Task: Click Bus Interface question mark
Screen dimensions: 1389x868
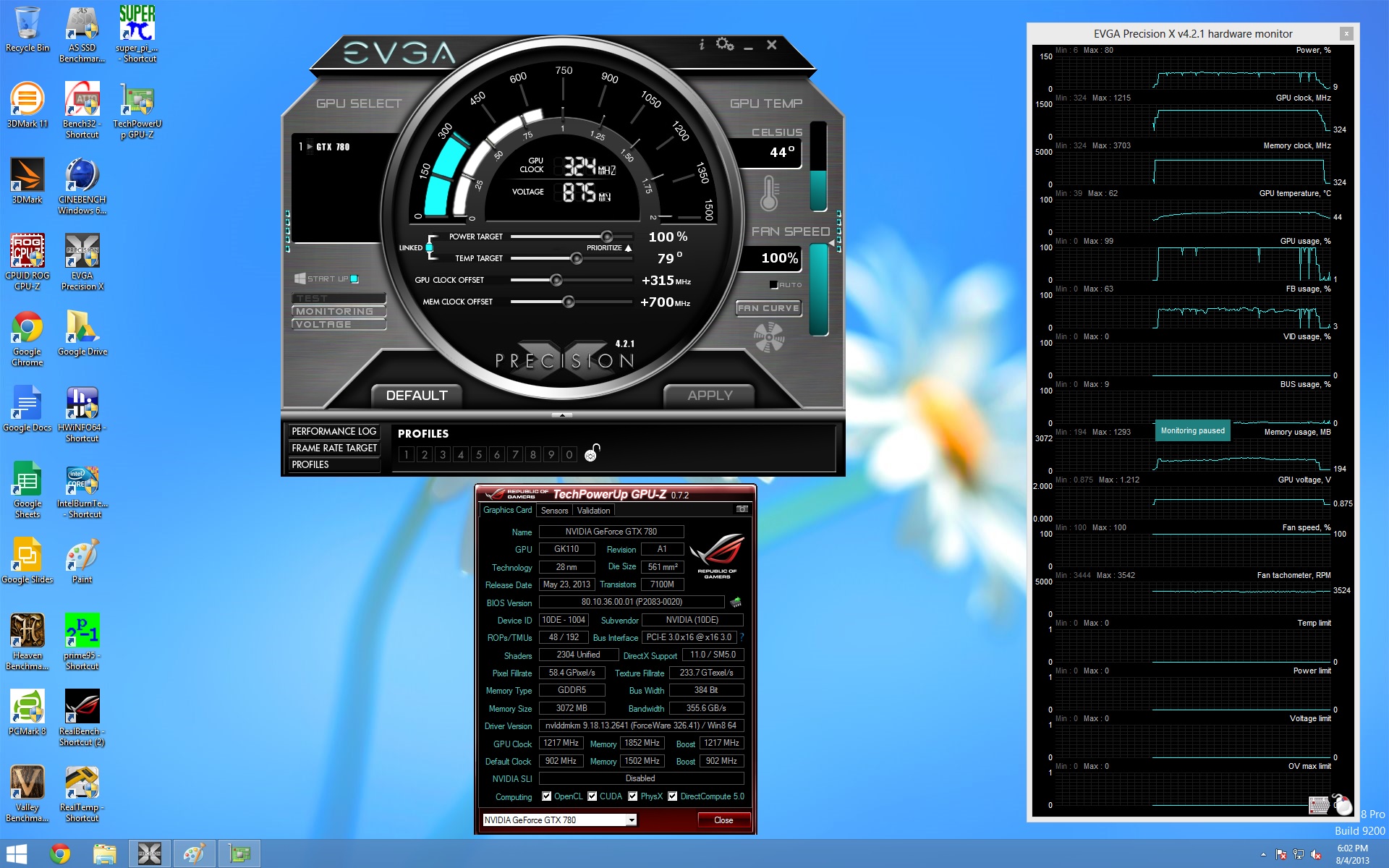Action: coord(742,637)
